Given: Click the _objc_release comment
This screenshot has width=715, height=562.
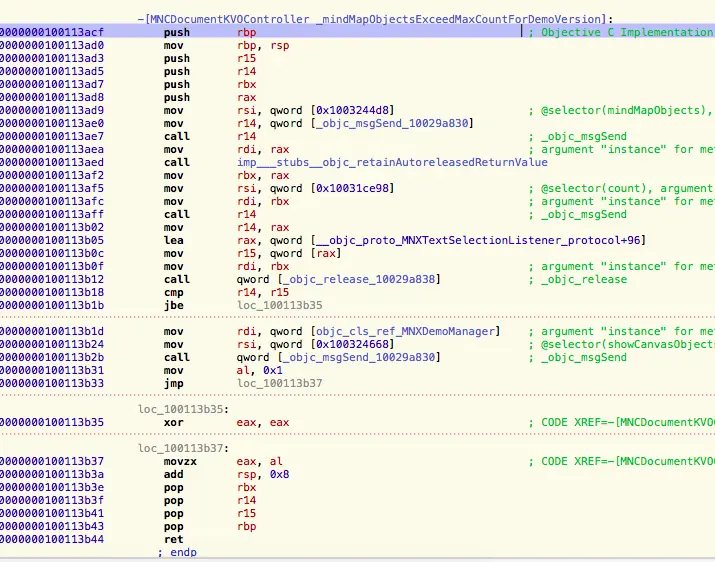Looking at the screenshot, I should pos(578,280).
